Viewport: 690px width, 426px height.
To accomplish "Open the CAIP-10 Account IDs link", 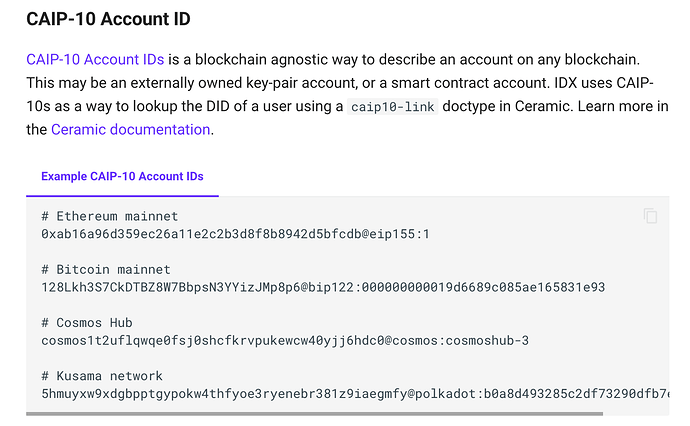I will point(95,60).
